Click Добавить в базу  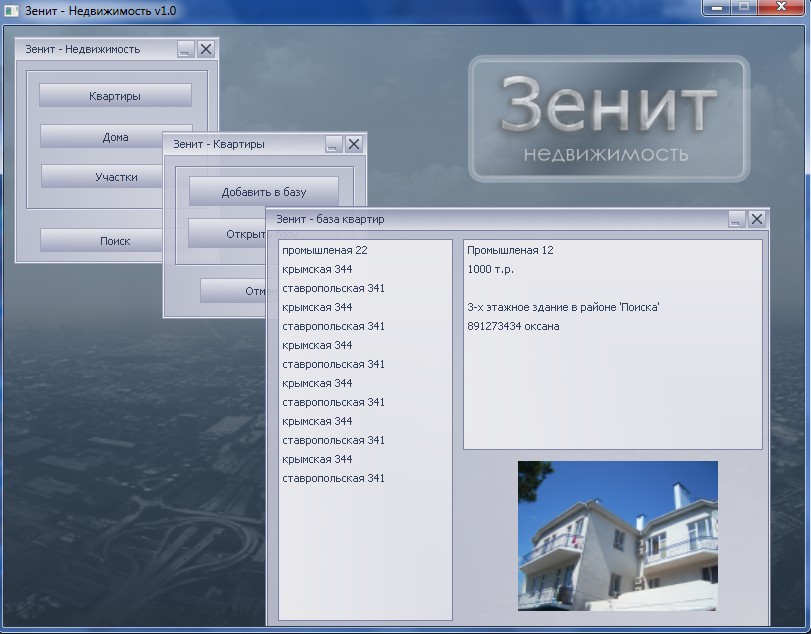pyautogui.click(x=264, y=192)
